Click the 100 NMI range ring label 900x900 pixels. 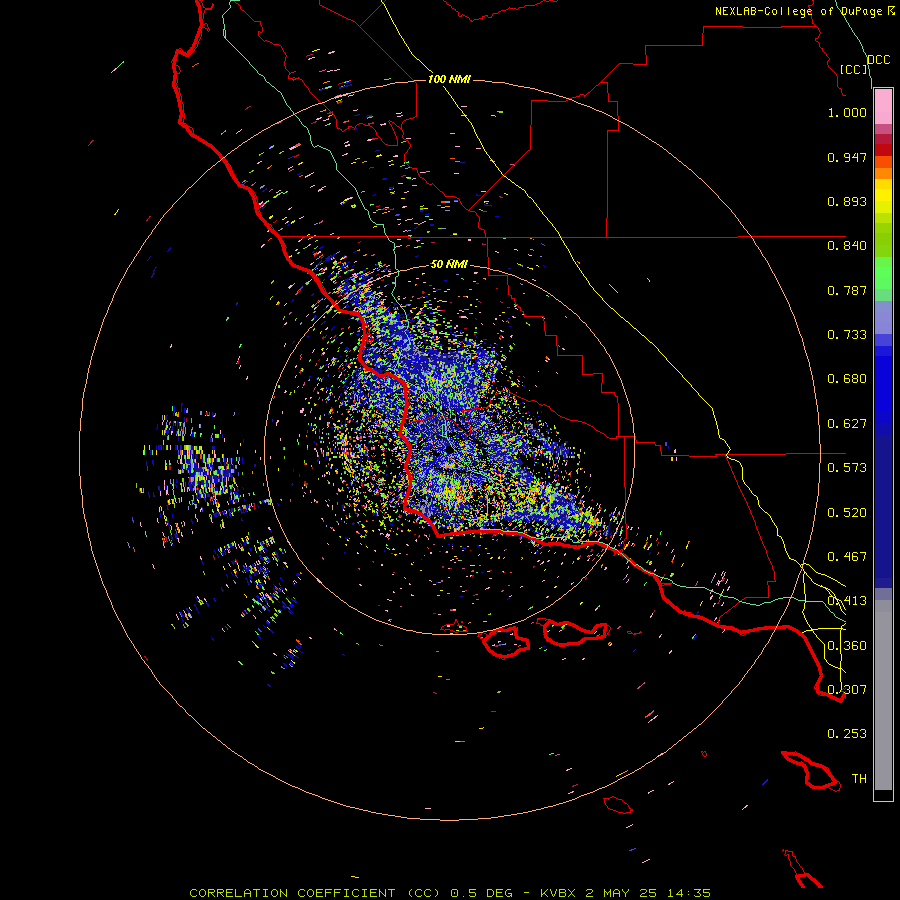click(449, 79)
